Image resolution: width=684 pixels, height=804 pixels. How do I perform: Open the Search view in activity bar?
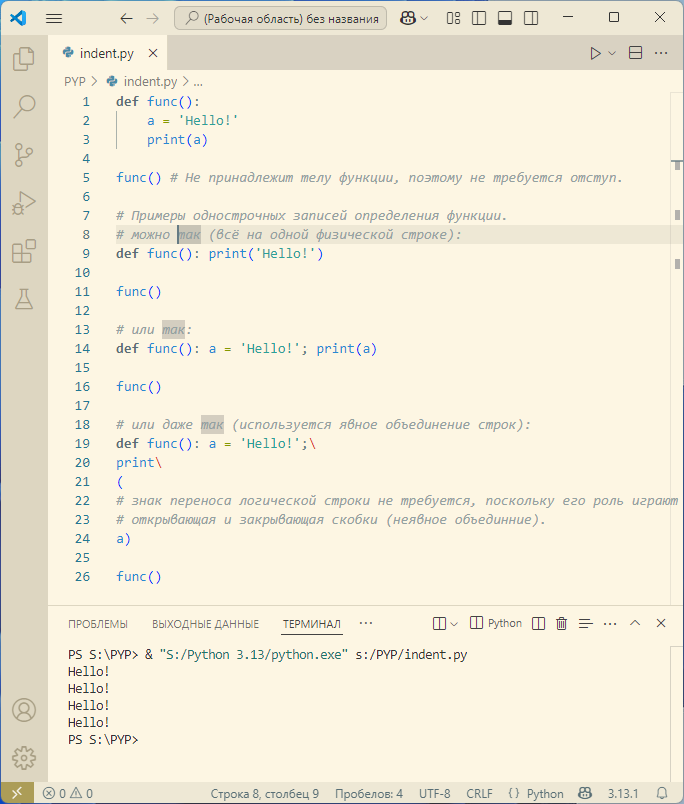(24, 107)
